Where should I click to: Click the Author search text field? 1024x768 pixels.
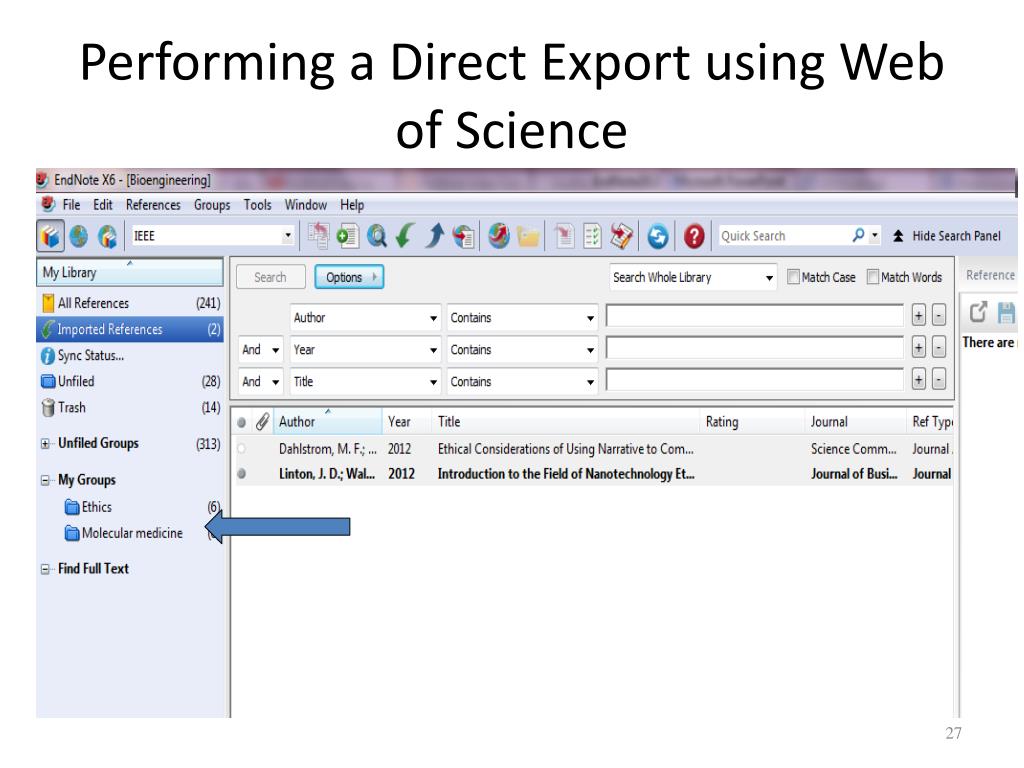click(755, 316)
